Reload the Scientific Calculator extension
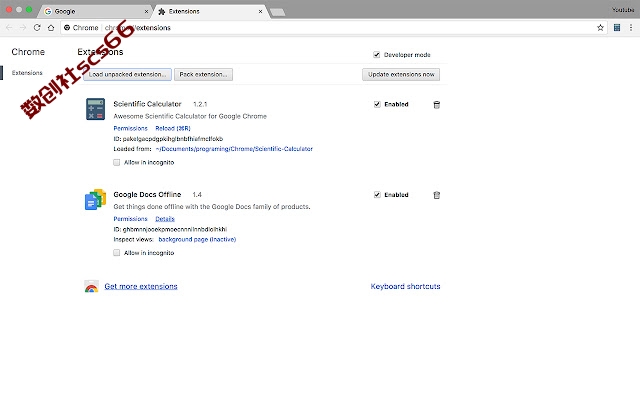This screenshot has height=400, width=640. pos(173,128)
